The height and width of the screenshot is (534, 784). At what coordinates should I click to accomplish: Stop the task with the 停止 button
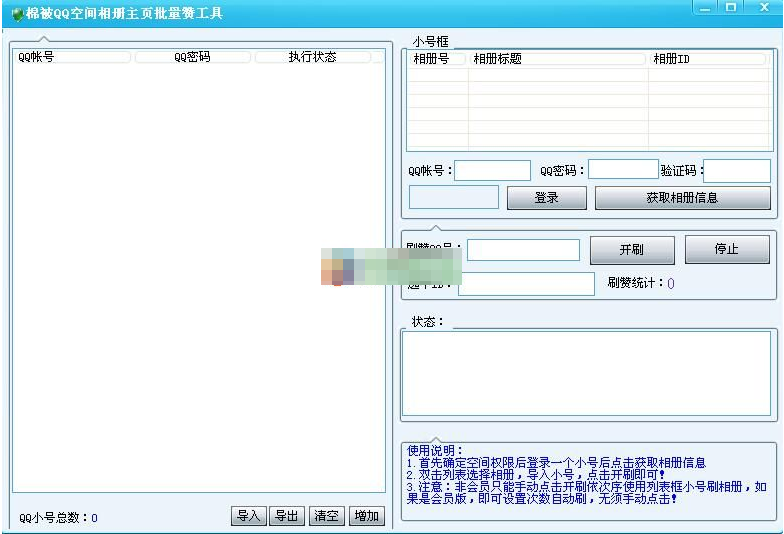(726, 250)
